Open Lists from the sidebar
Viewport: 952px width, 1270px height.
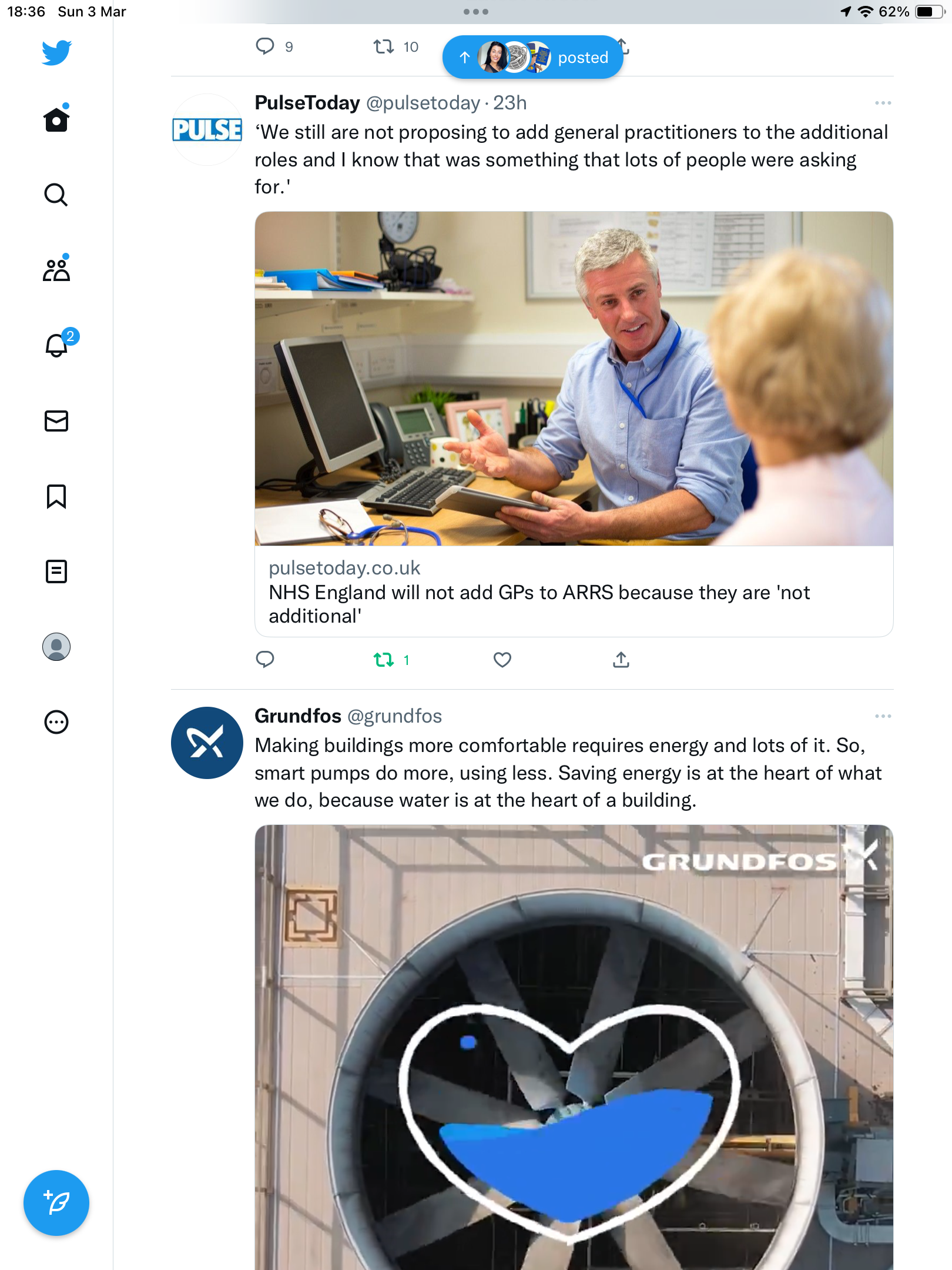coord(56,571)
